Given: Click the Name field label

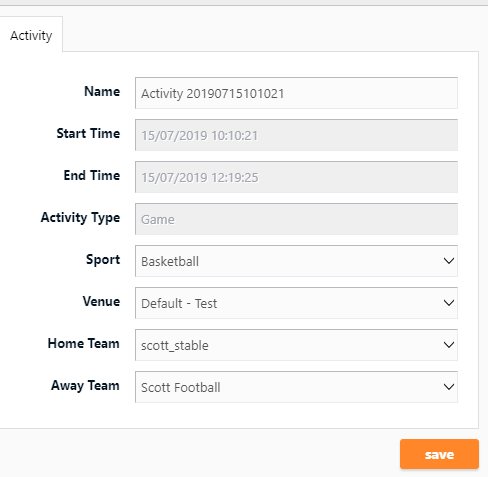Looking at the screenshot, I should (x=102, y=91).
